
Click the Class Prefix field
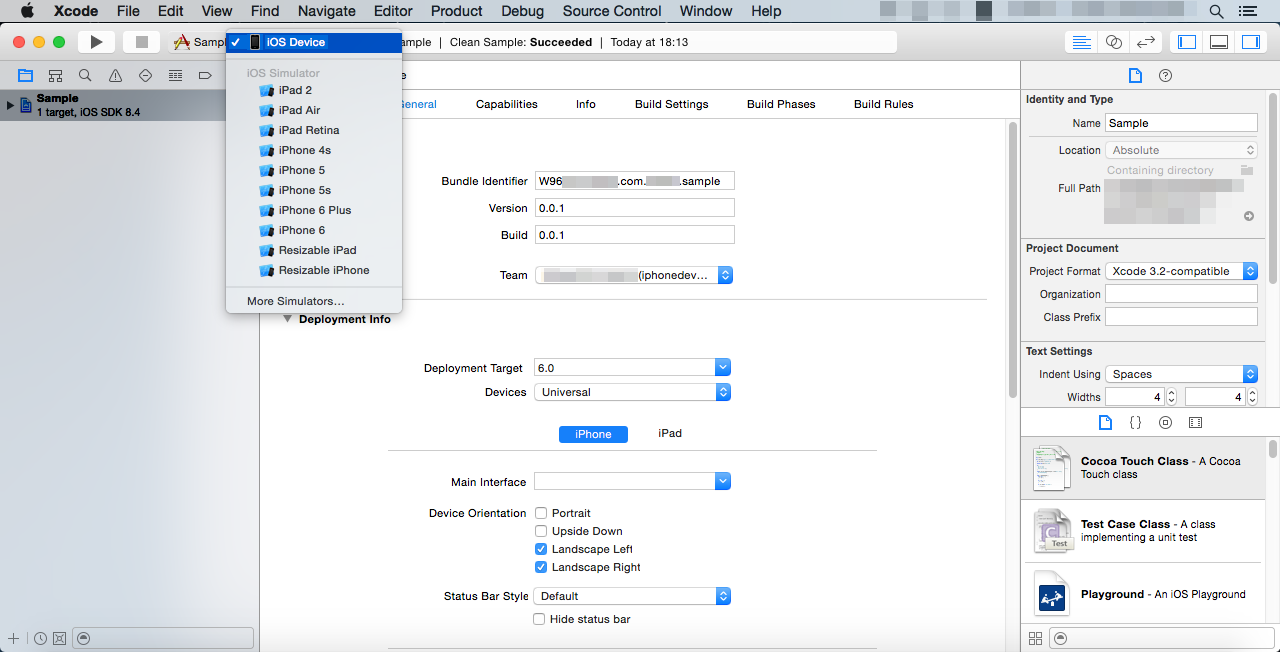(x=1181, y=317)
